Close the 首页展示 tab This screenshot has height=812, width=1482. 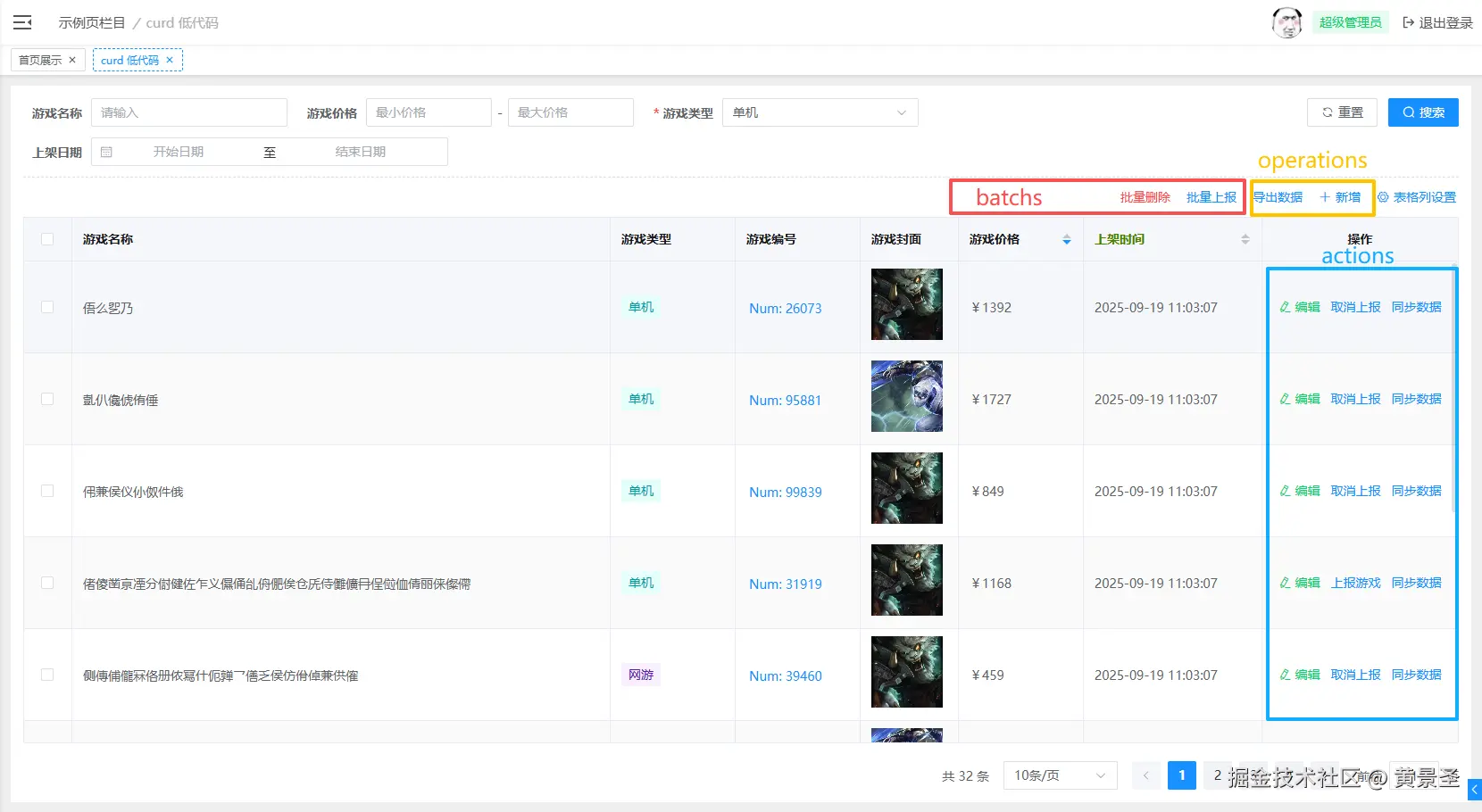pyautogui.click(x=72, y=60)
